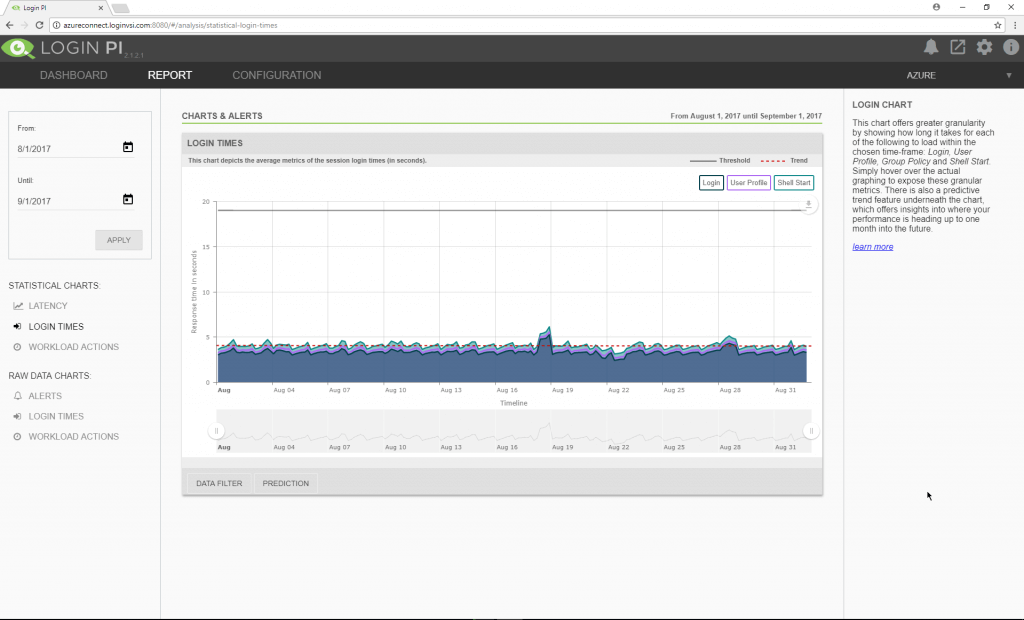Click the Alerts bell icon in sidebar

(x=18, y=396)
